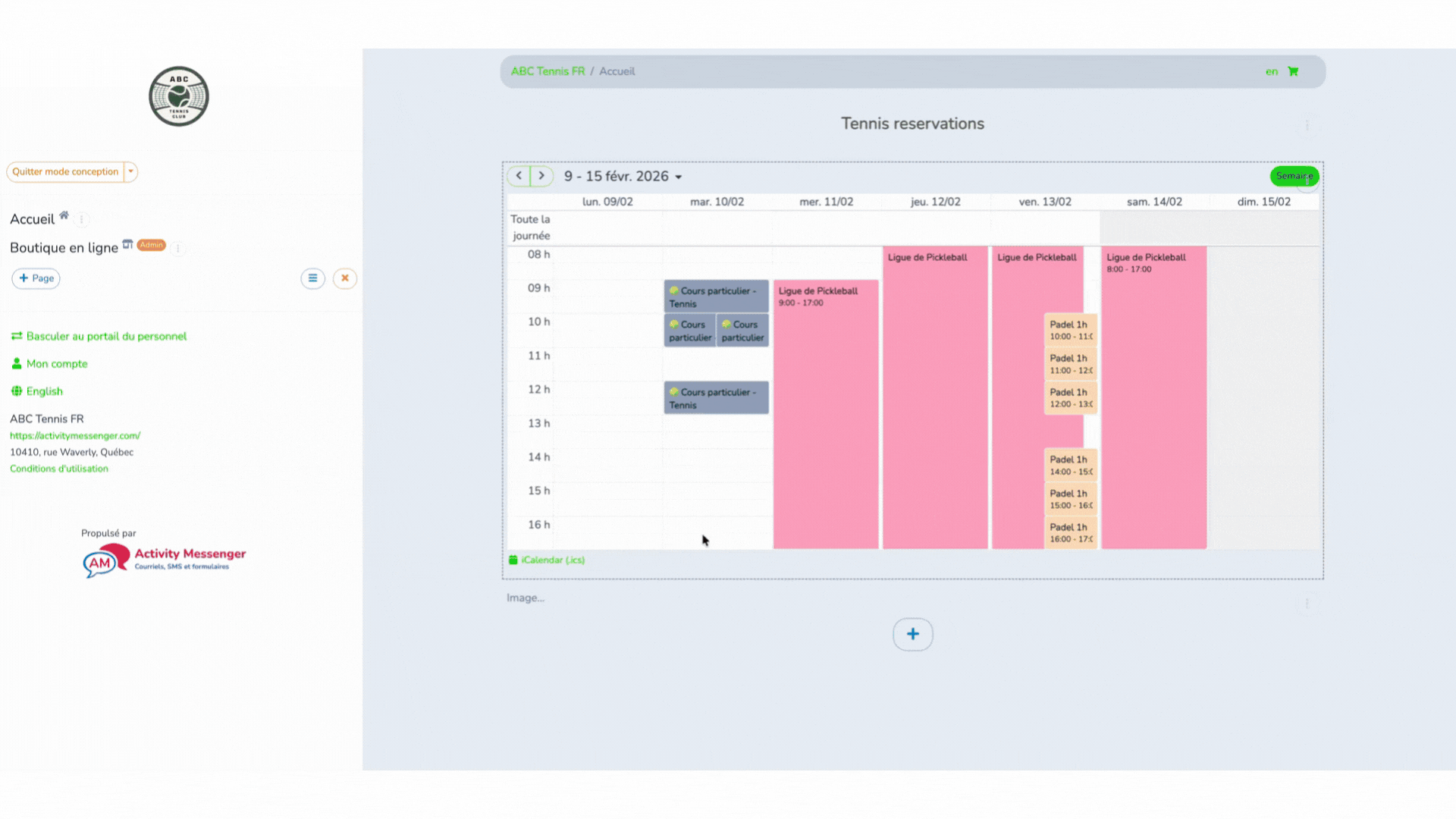Click the hamburger reorder icon near Page button
The width and height of the screenshot is (1456, 819).
coord(313,278)
